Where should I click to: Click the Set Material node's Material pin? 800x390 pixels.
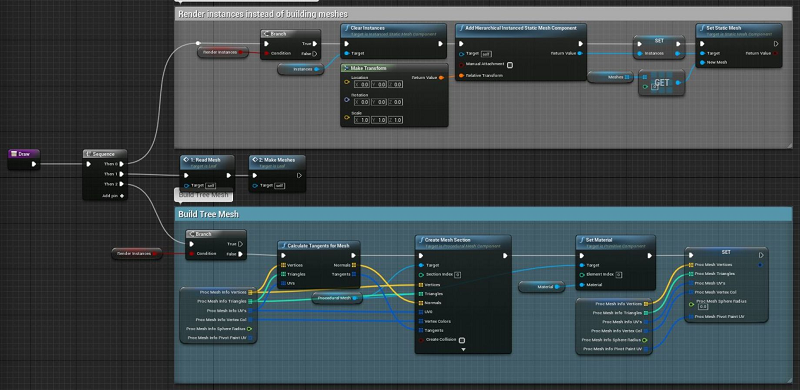click(582, 284)
